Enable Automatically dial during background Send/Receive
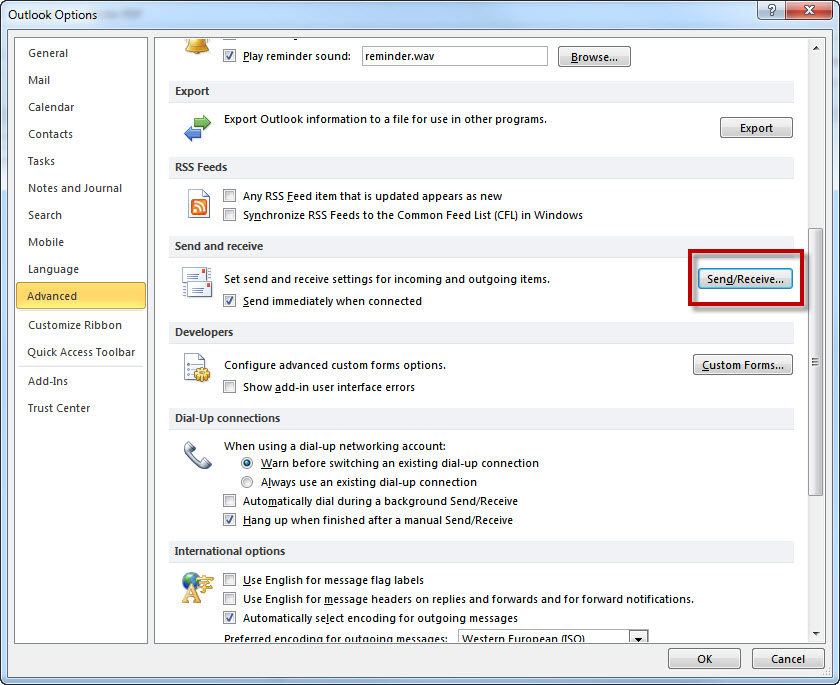 click(x=229, y=501)
